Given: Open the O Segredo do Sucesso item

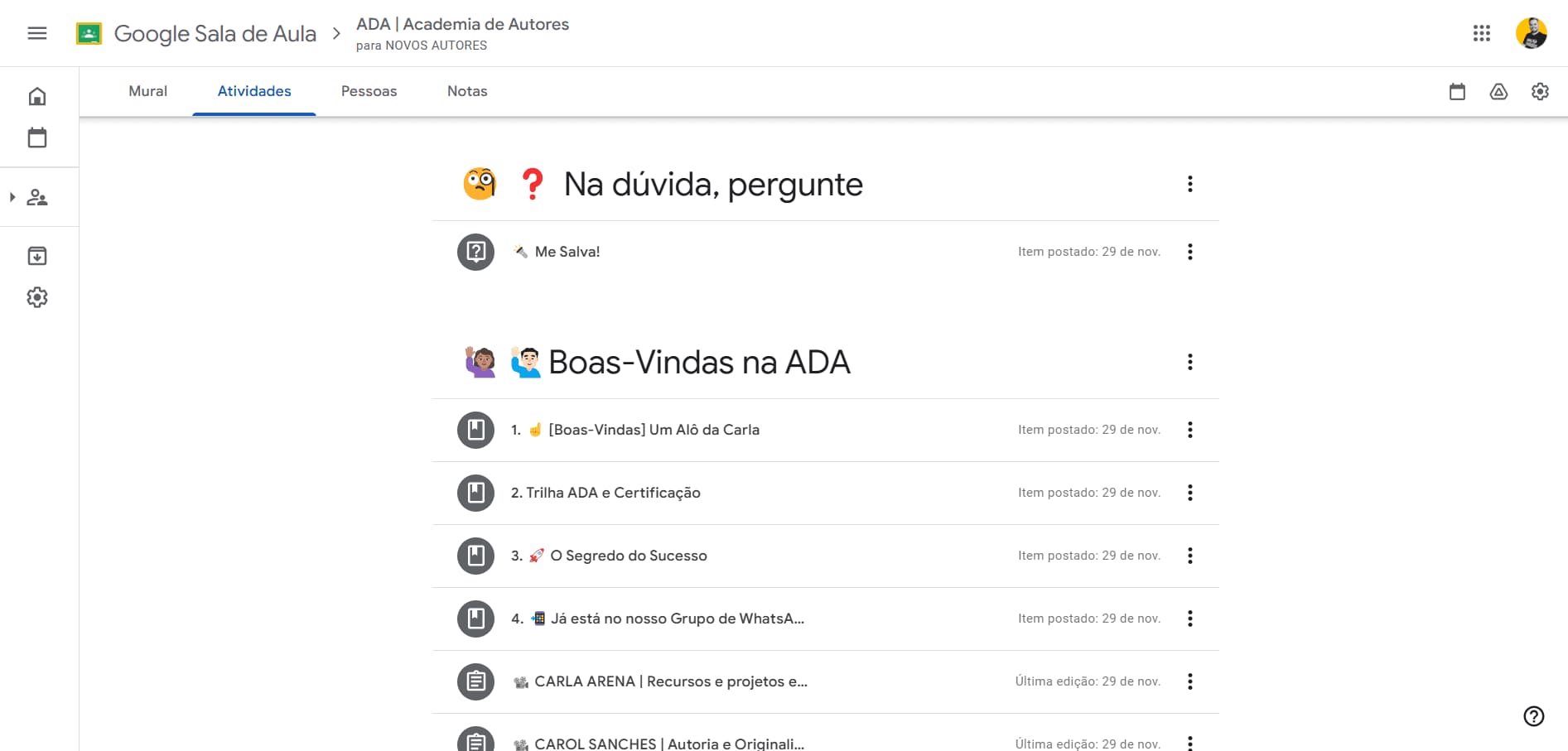Looking at the screenshot, I should coord(628,556).
